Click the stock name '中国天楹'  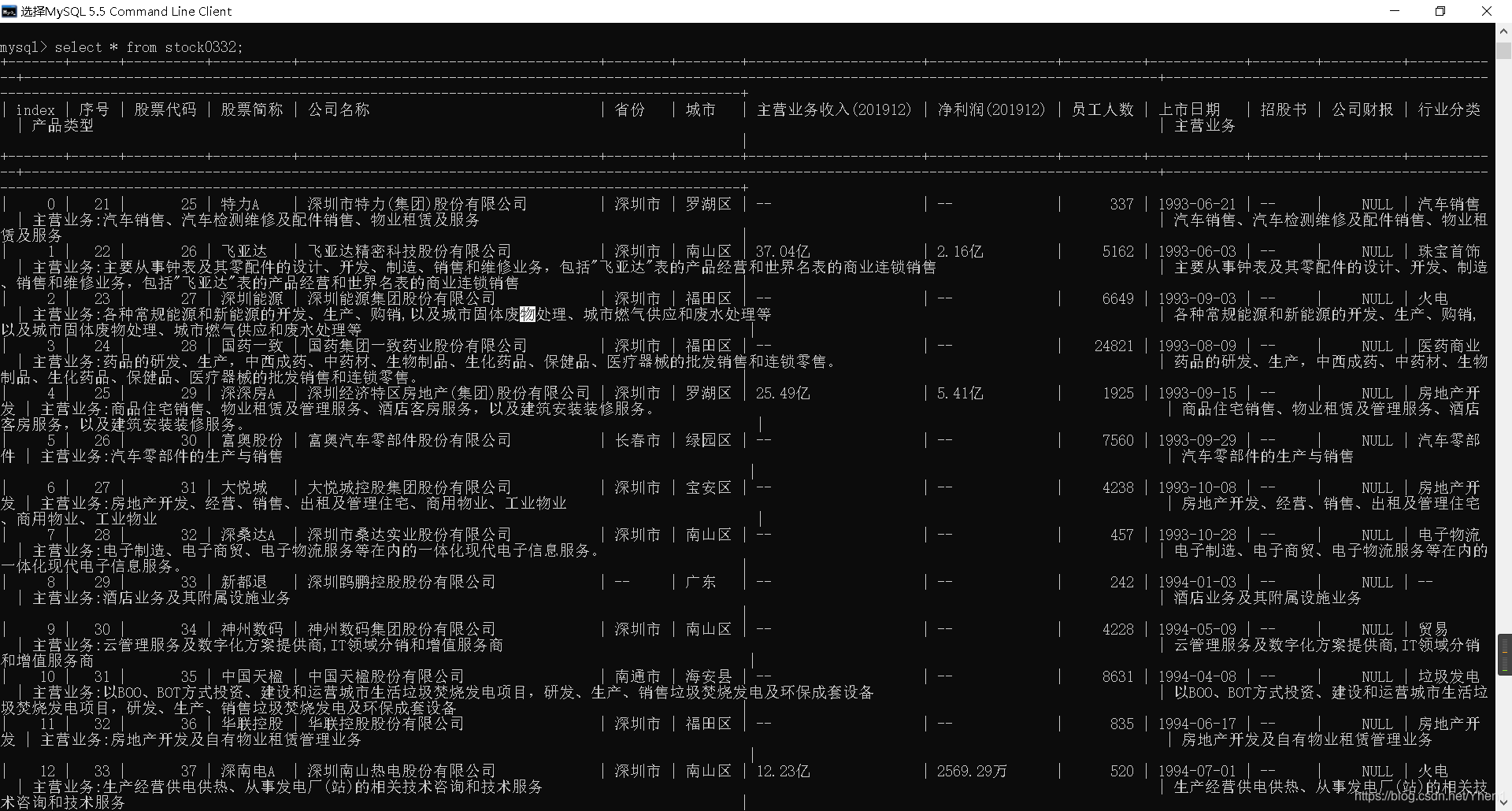(251, 676)
